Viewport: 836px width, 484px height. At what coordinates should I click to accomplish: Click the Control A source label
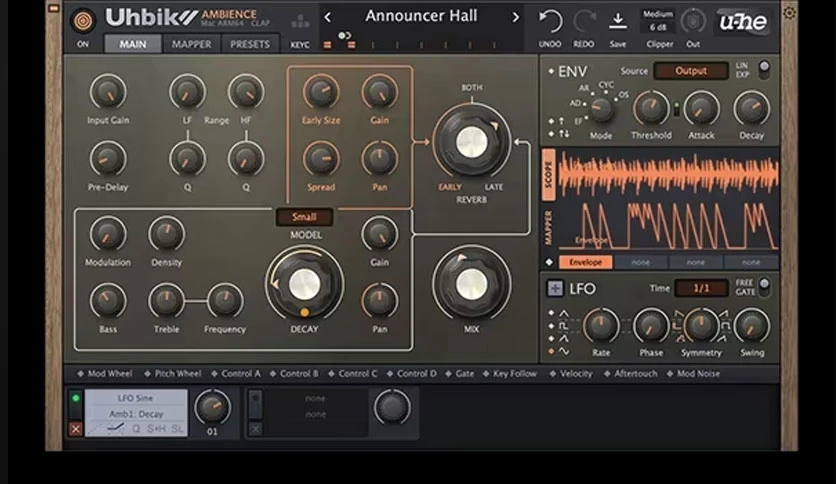tap(240, 374)
